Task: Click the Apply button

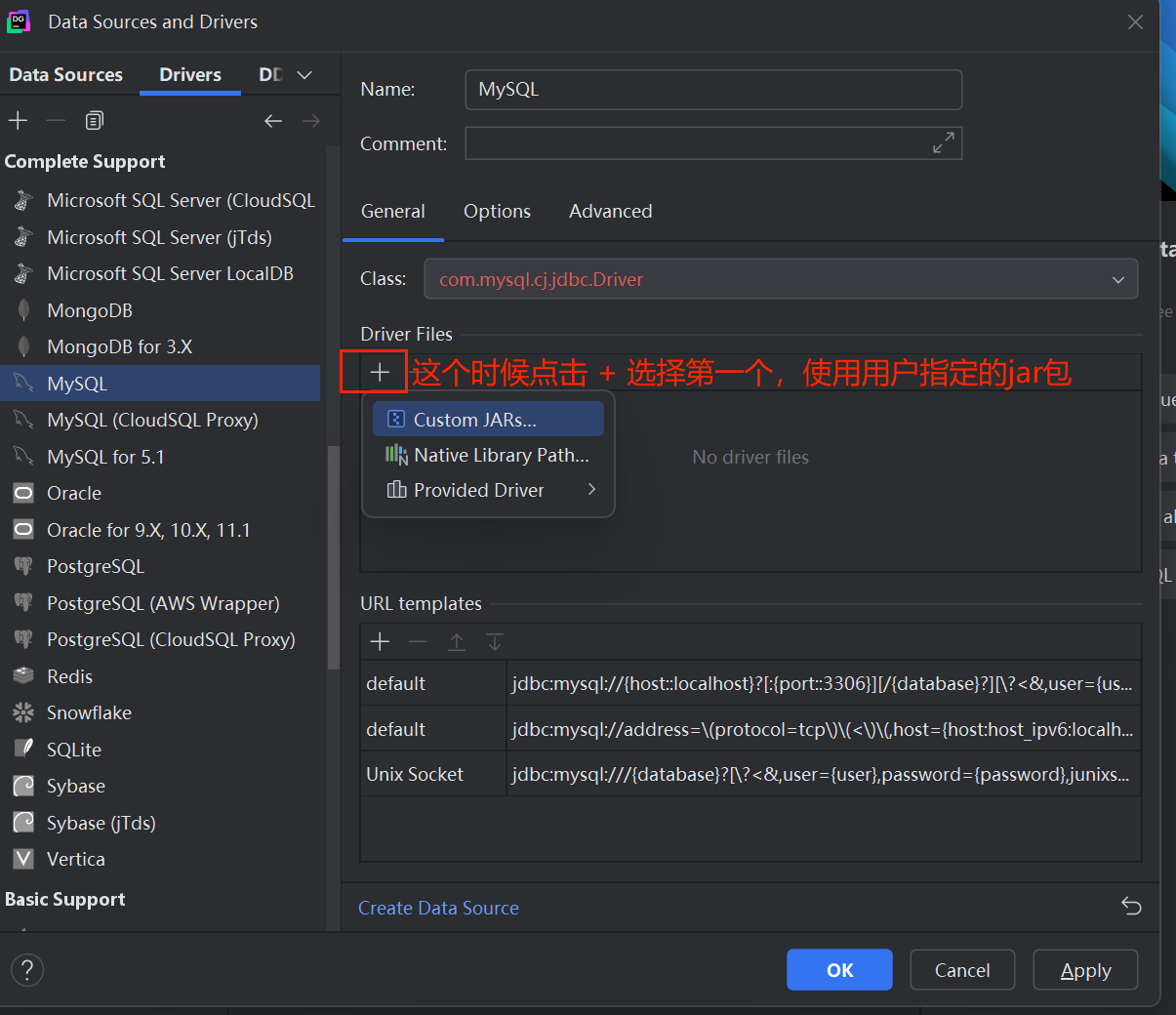Action: pyautogui.click(x=1085, y=970)
